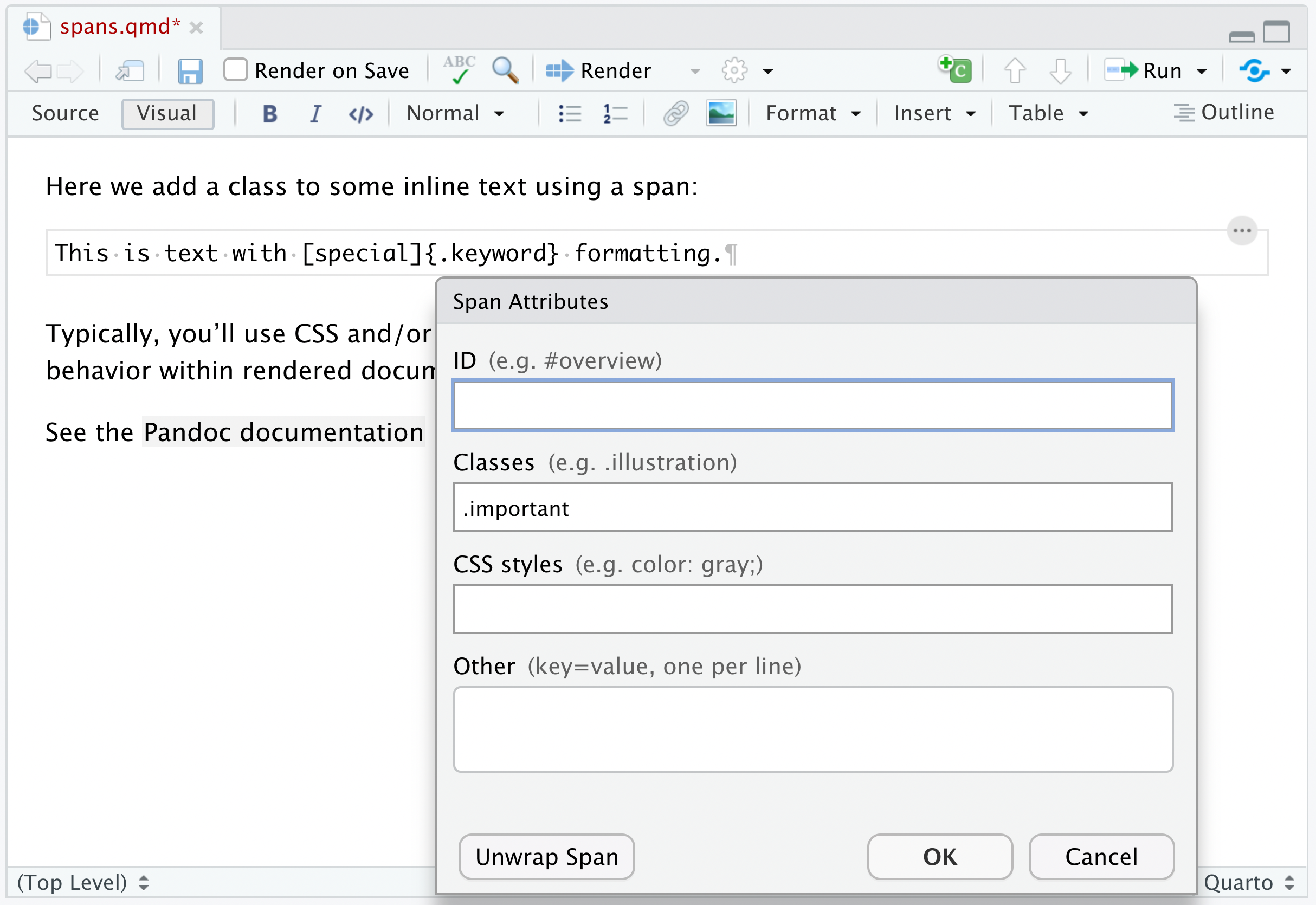This screenshot has height=905, width=1316.
Task: Click the Save document floppy icon
Action: 189,72
